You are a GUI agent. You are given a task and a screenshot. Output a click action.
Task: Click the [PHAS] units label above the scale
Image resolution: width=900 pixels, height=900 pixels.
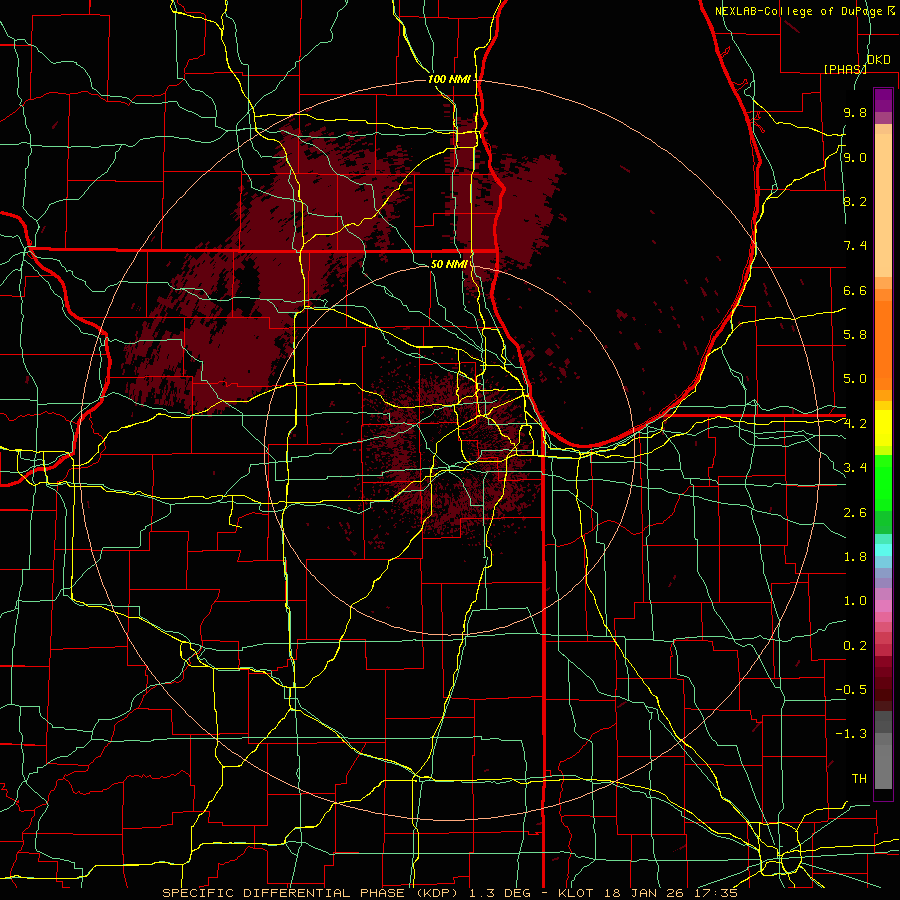(x=845, y=69)
